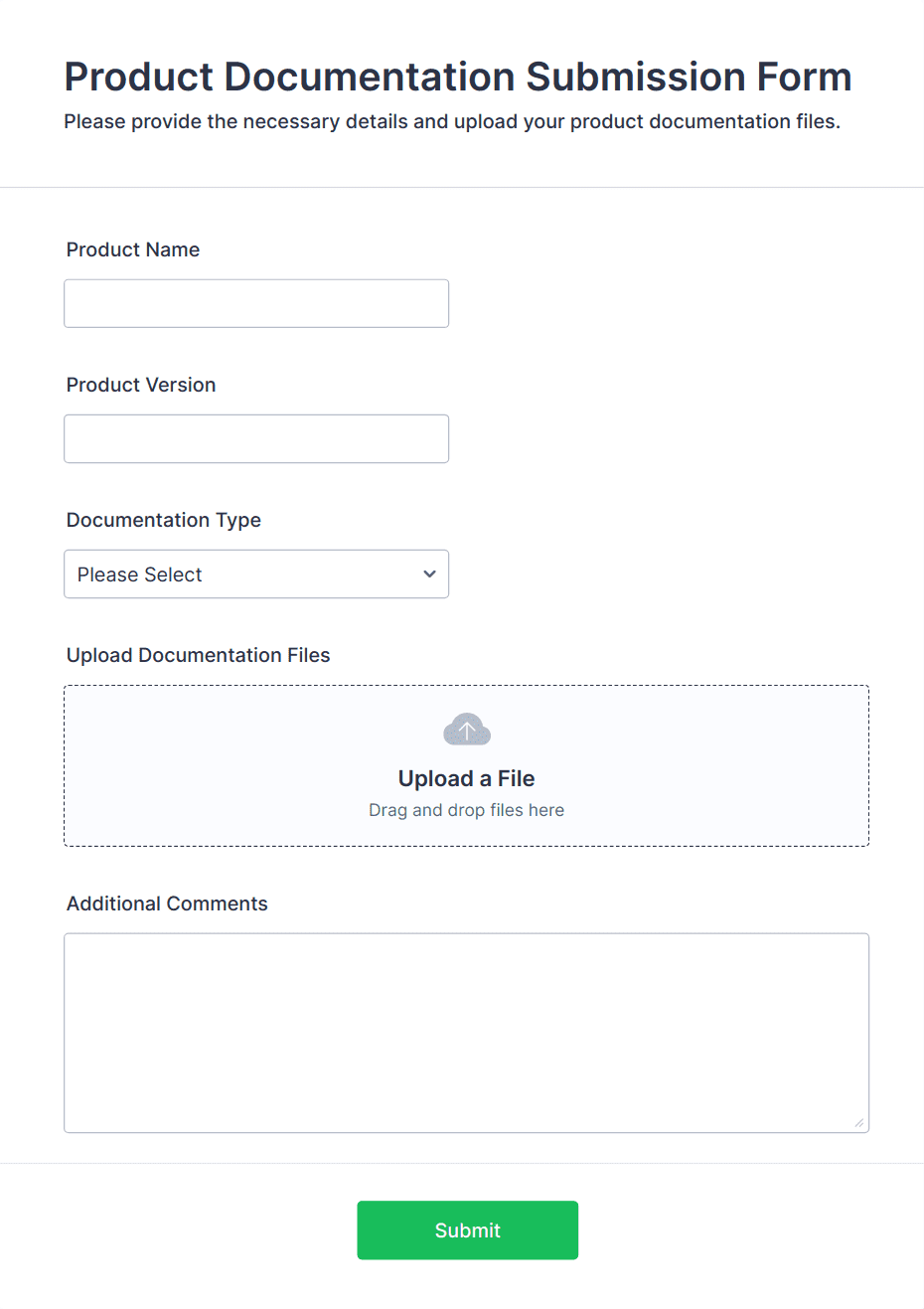Click the Product Documentation Submission Form title
The image size is (924, 1309).
click(457, 77)
